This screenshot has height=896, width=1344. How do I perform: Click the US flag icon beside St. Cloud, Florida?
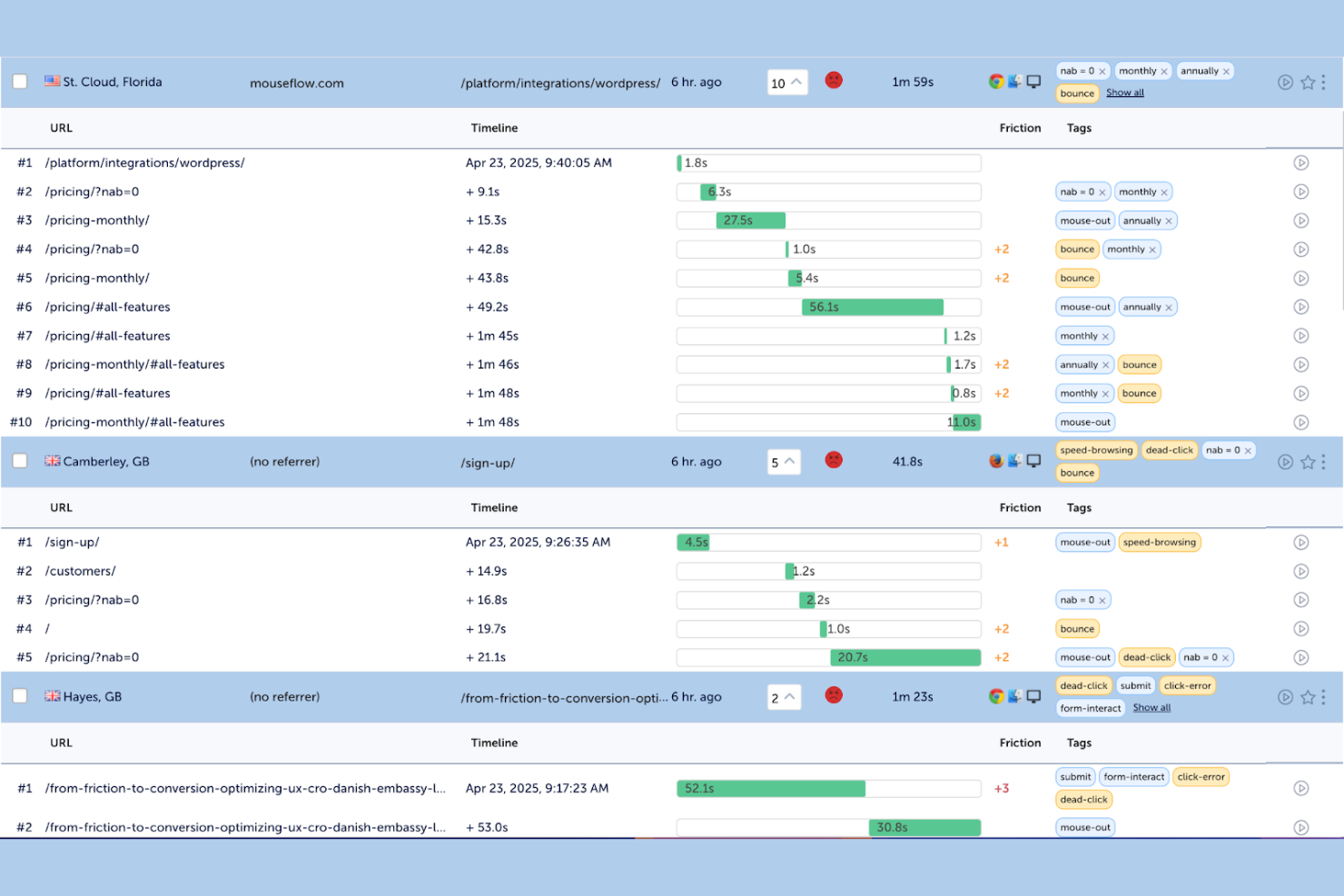[x=52, y=81]
